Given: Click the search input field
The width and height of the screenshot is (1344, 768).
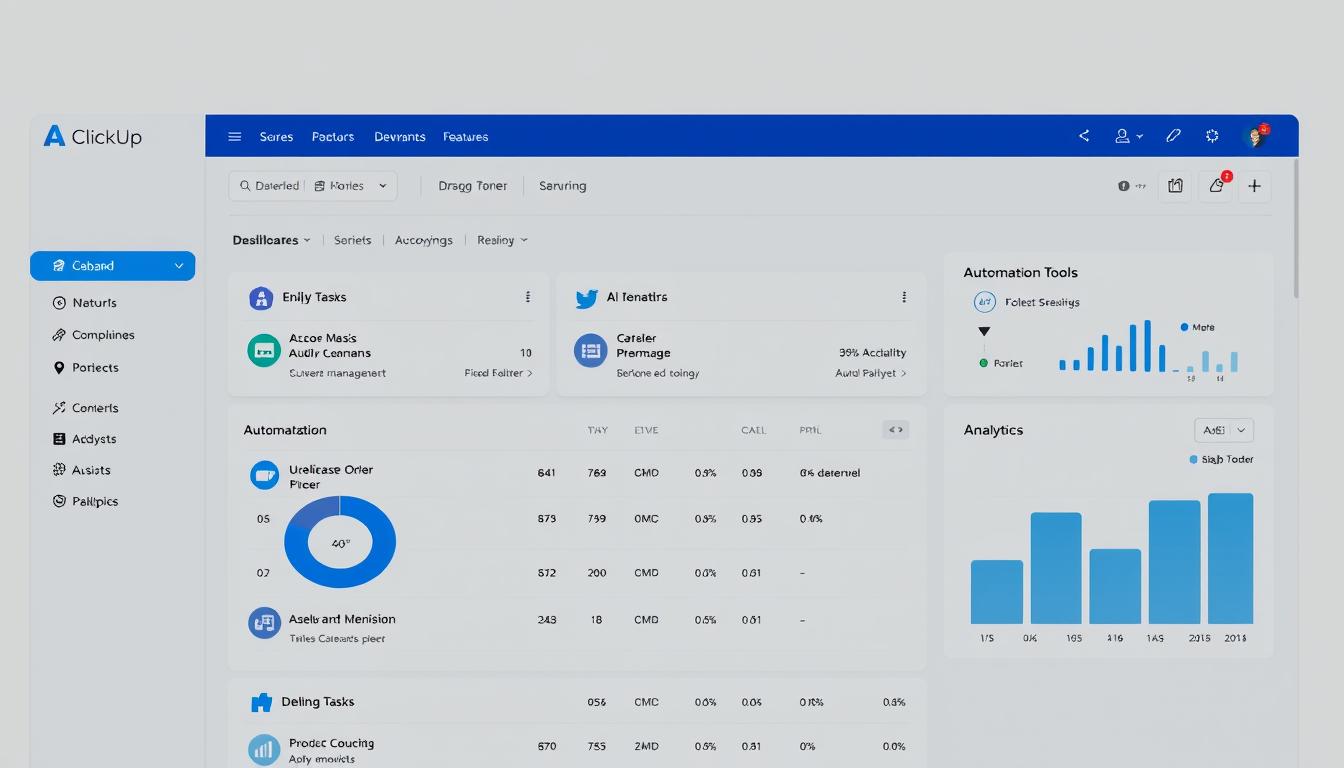Looking at the screenshot, I should tap(270, 186).
